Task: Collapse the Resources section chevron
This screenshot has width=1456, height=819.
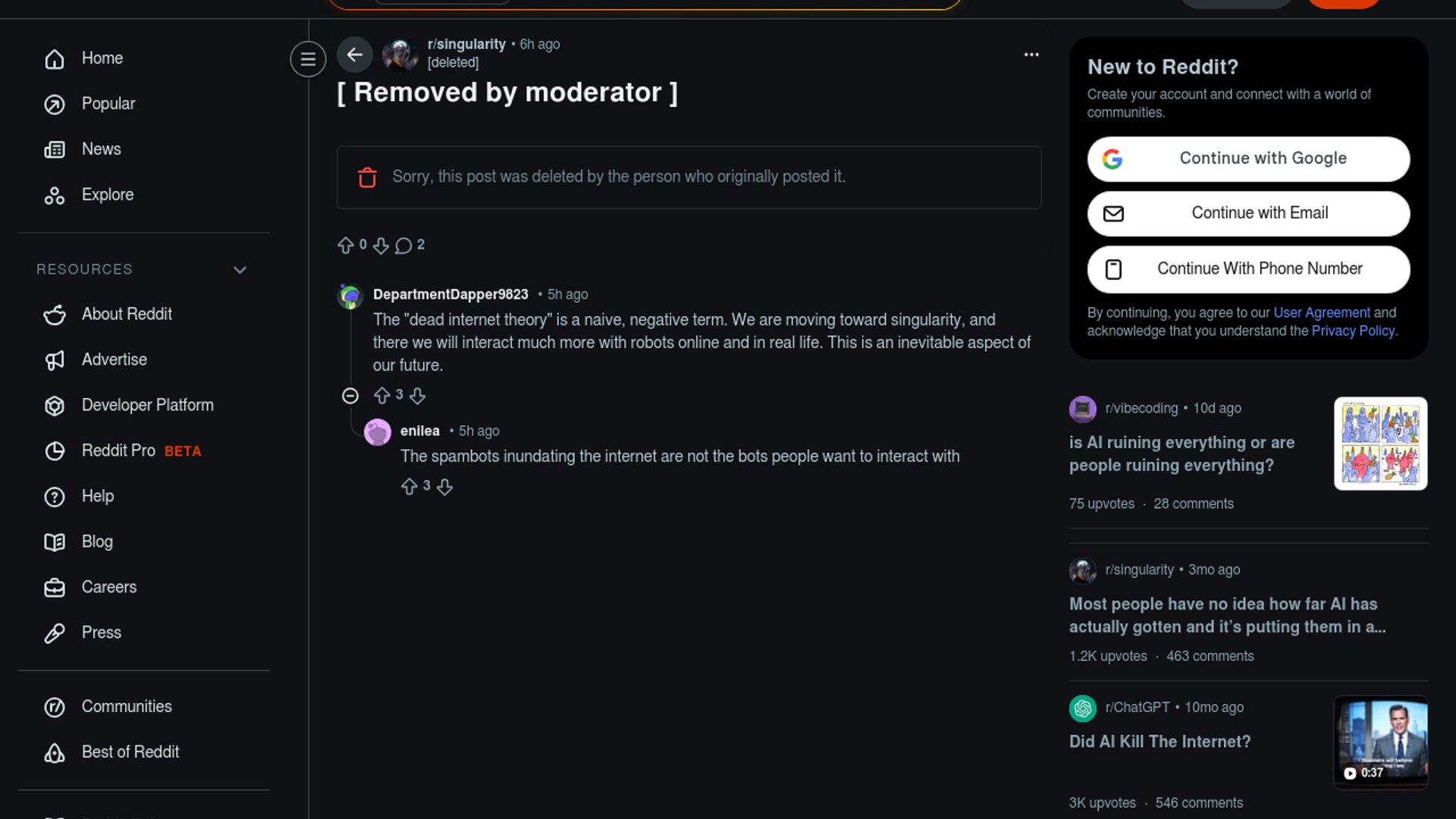Action: [240, 270]
